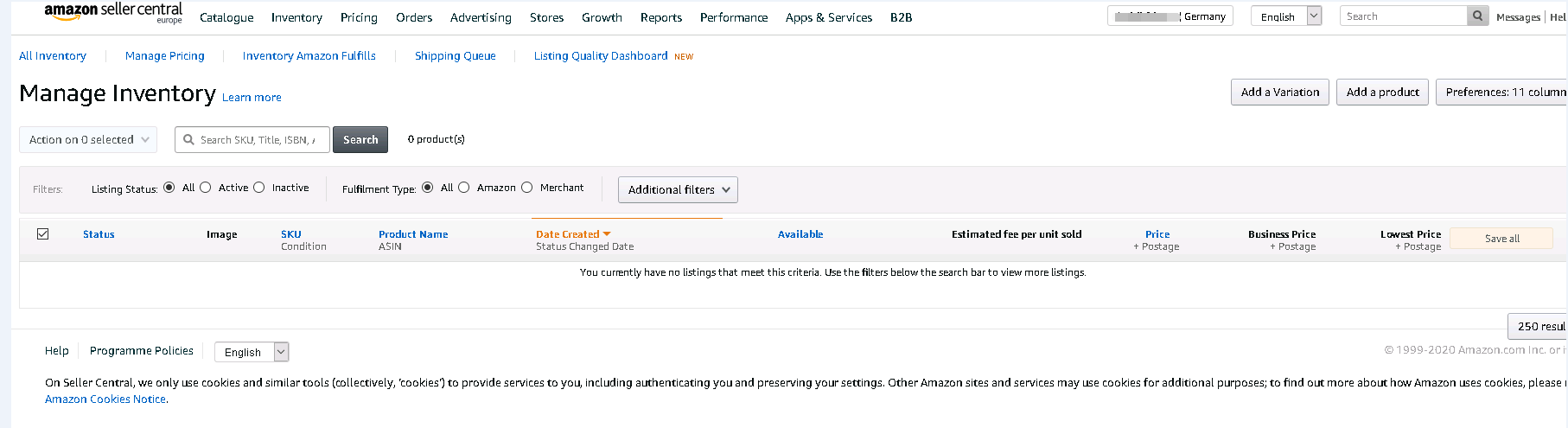This screenshot has height=428, width=1568.
Task: Toggle the select-all listings checkbox
Action: (43, 234)
